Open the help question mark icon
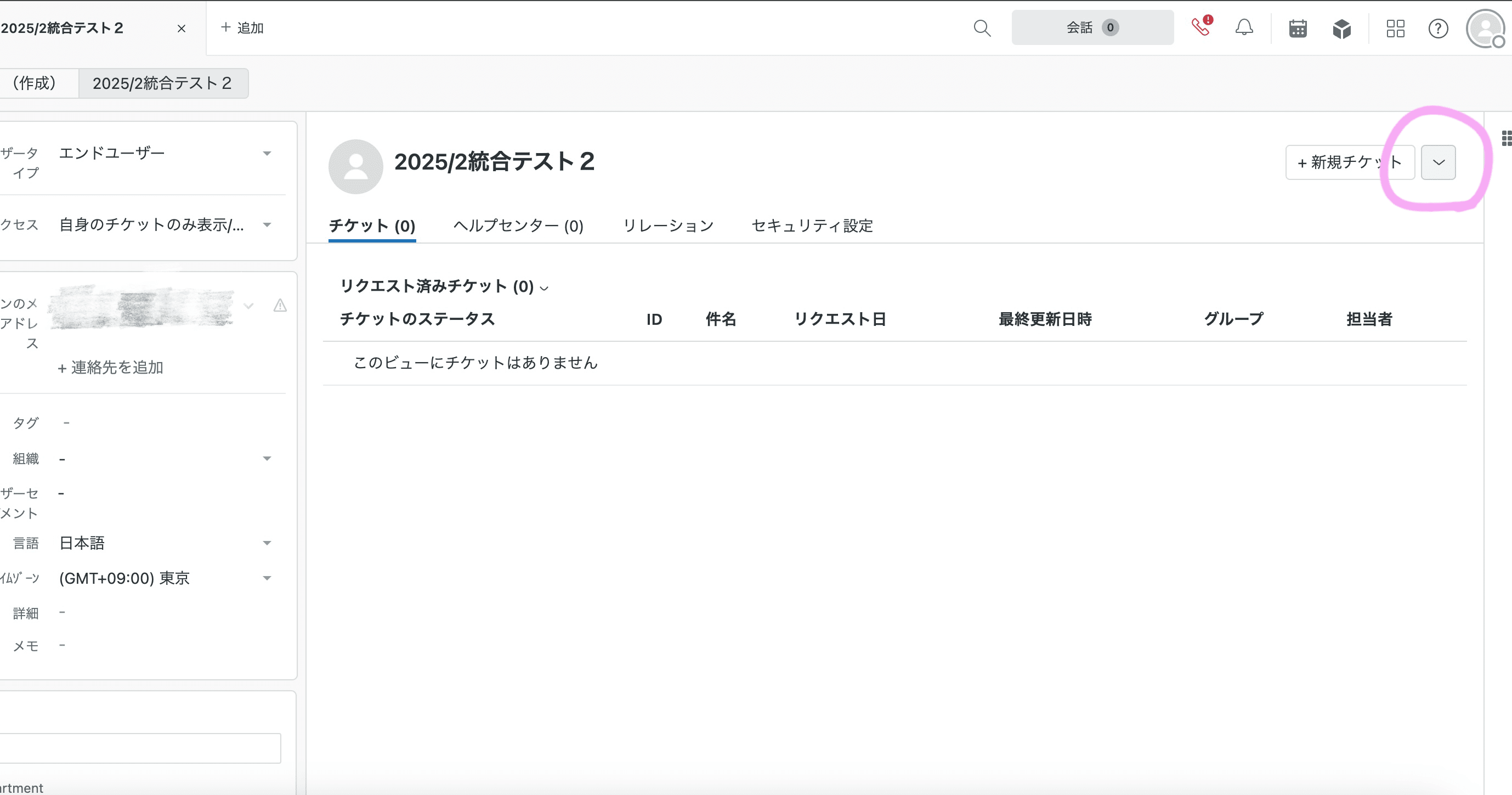The image size is (1512, 795). 1438,28
